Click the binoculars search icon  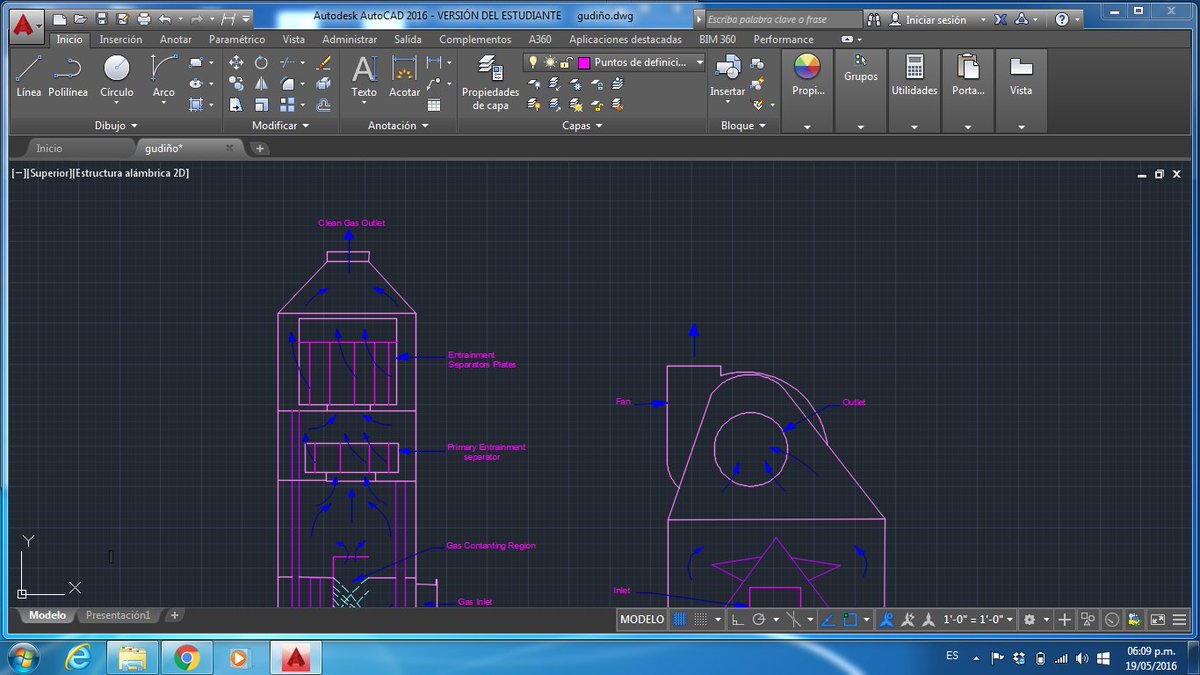[x=874, y=19]
